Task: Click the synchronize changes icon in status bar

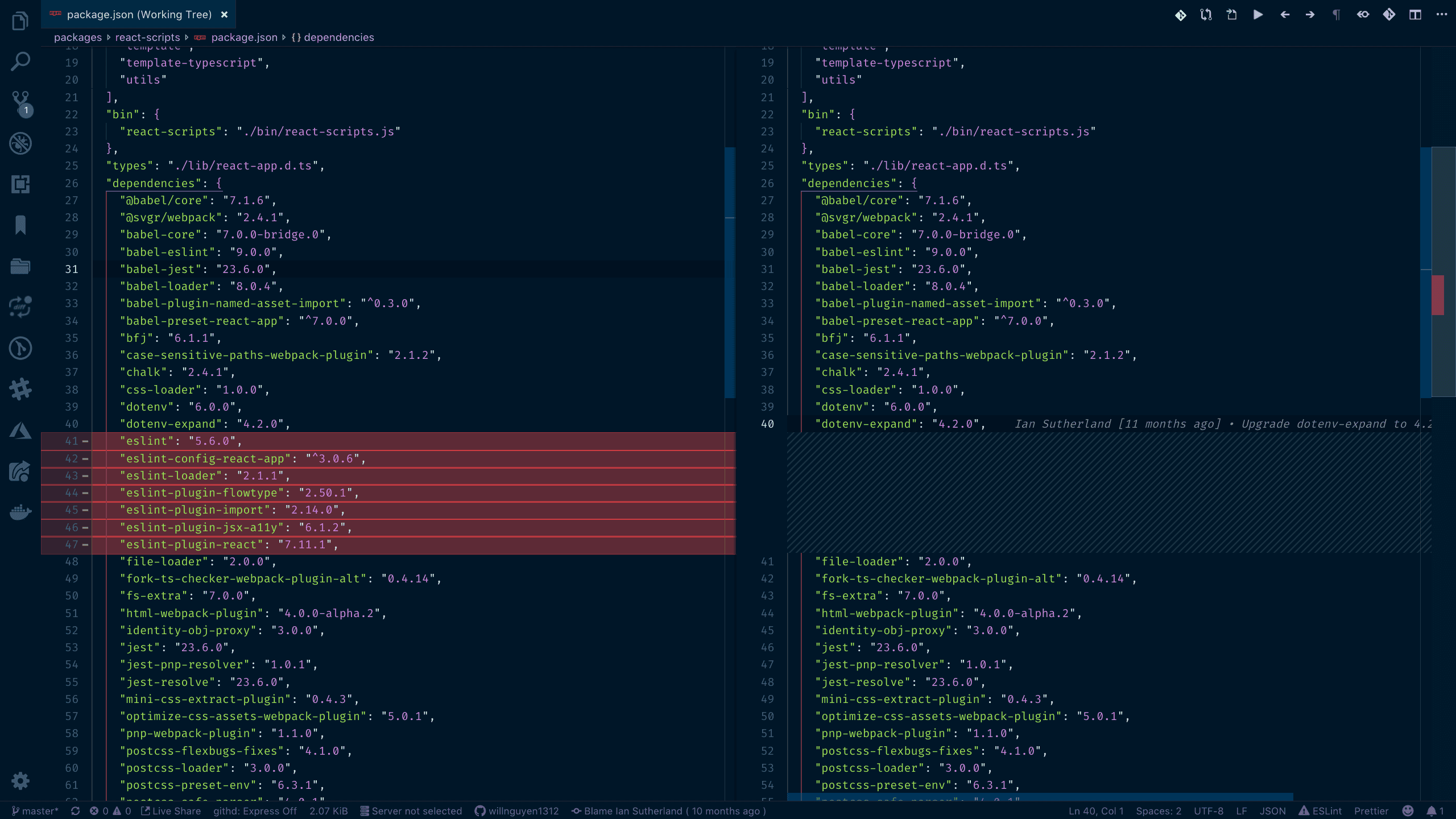Action: click(75, 811)
